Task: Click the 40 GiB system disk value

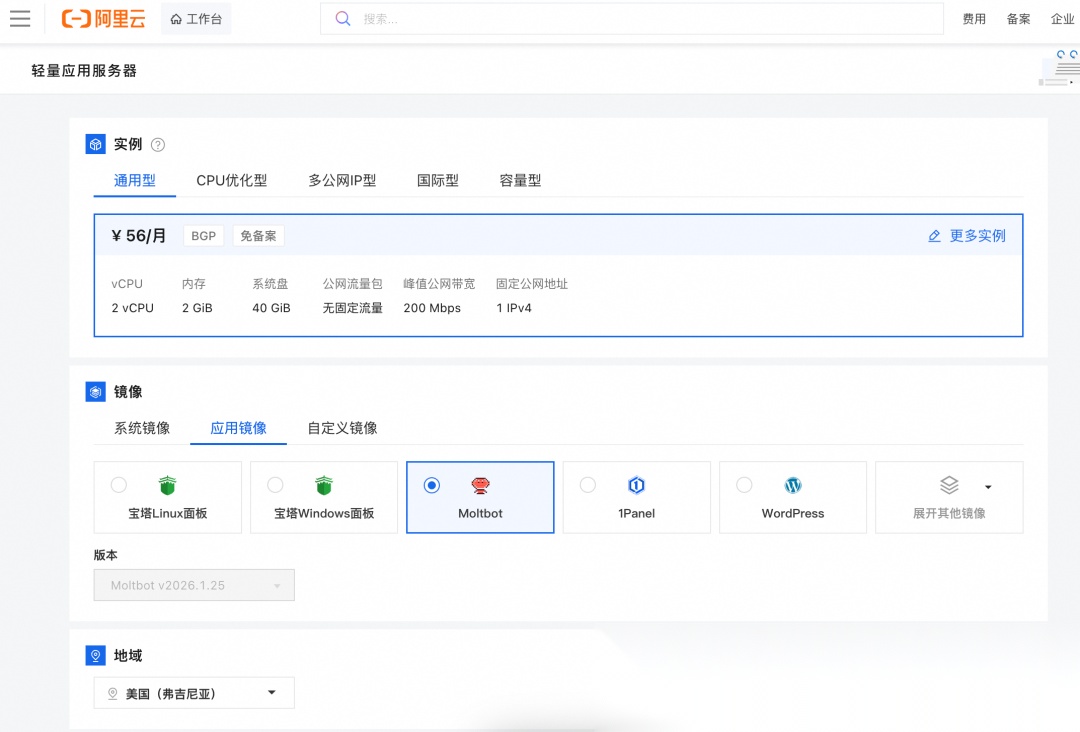Action: point(271,308)
